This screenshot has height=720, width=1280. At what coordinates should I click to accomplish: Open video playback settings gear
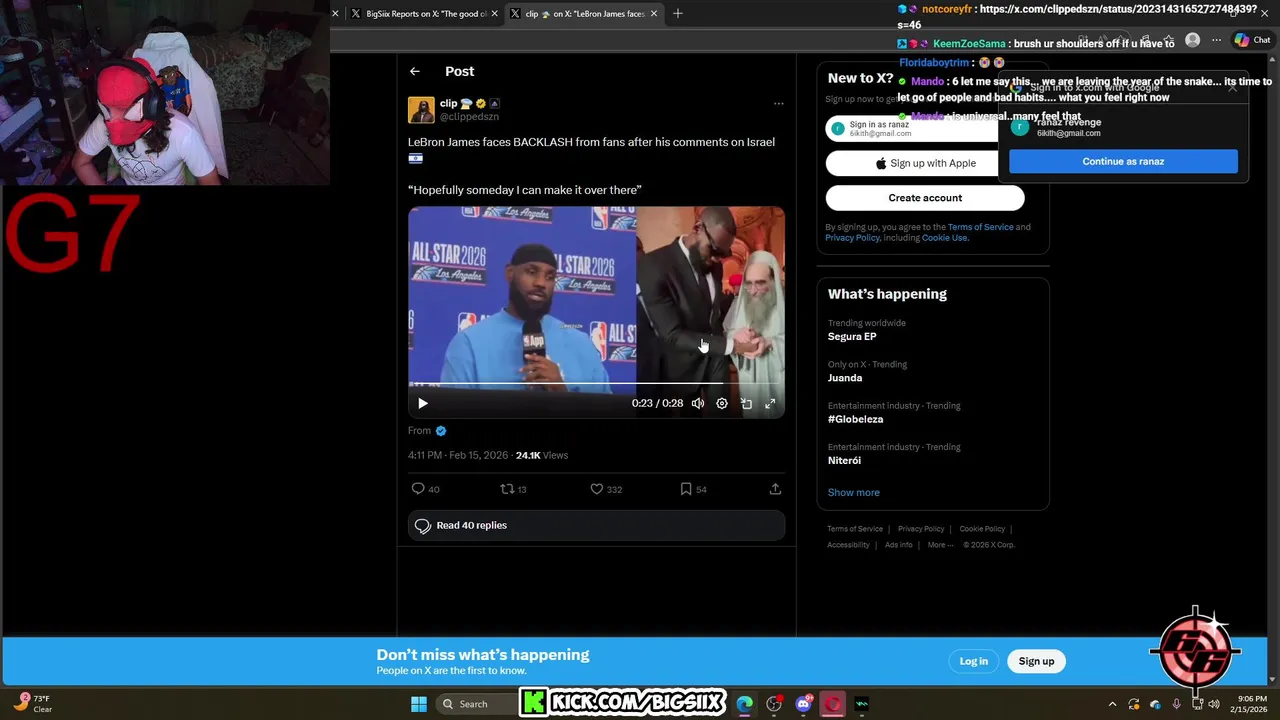721,403
